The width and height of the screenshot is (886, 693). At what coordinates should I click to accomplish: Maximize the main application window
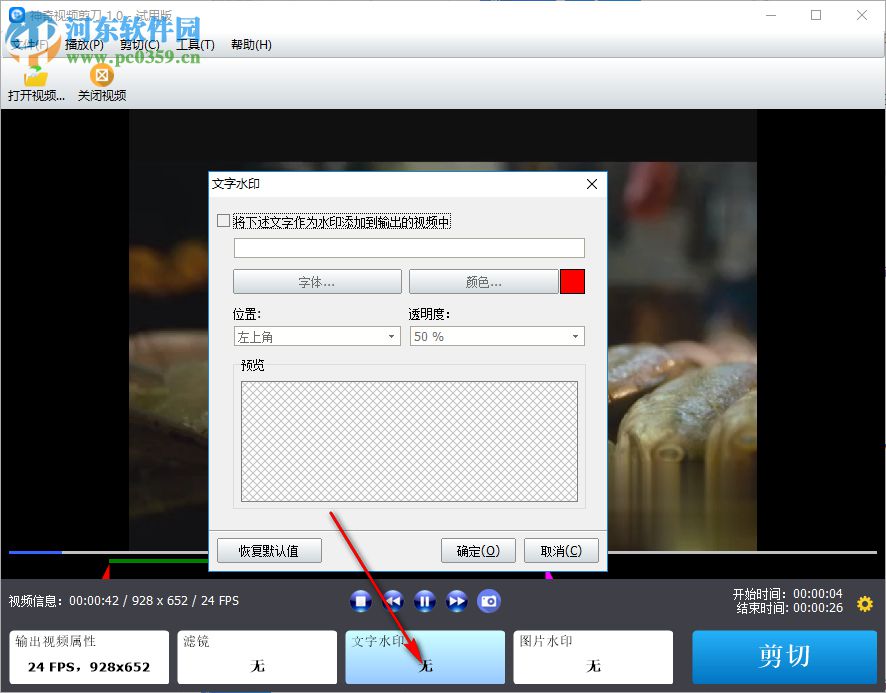coord(816,15)
